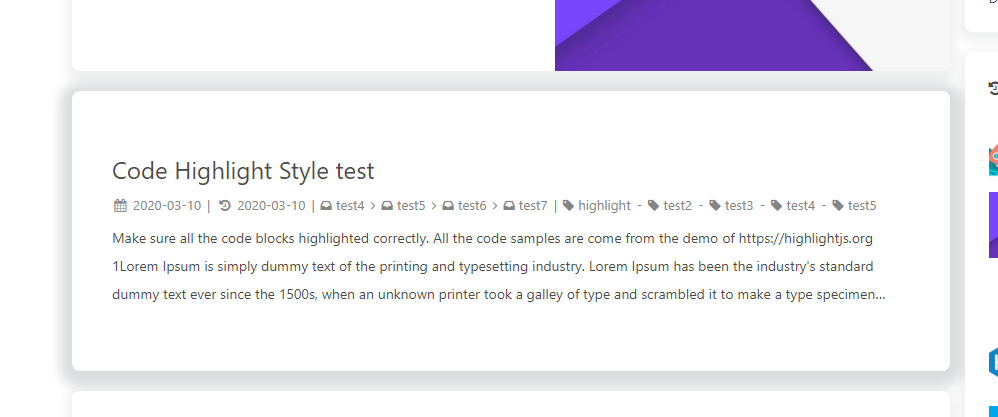998x417 pixels.
Task: Click the calendar icon beside published date
Action: [120, 206]
